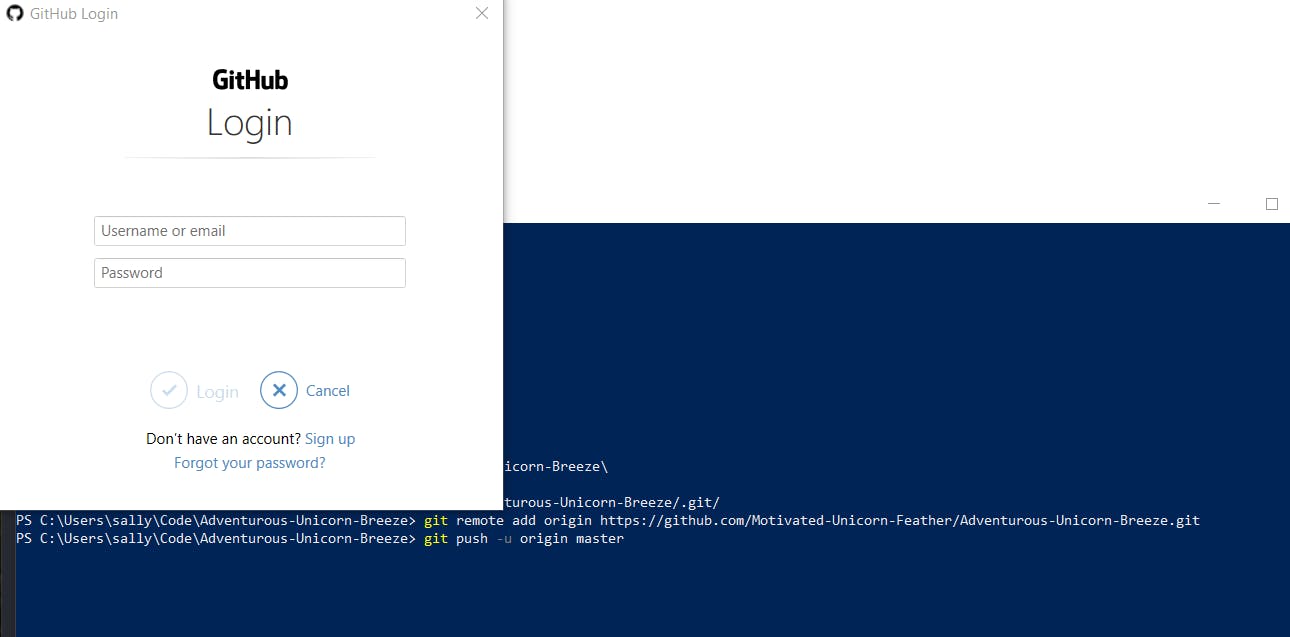Focus the Username or email field

click(250, 231)
